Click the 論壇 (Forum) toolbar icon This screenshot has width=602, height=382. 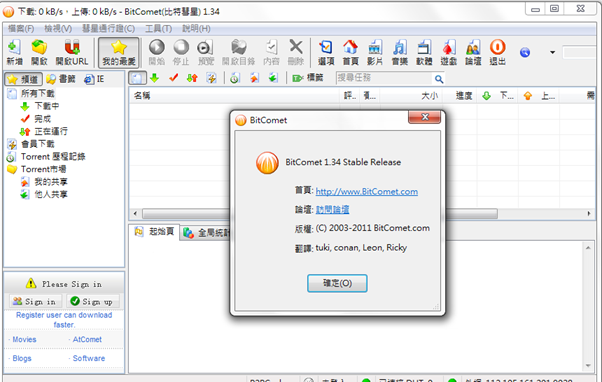click(x=473, y=52)
